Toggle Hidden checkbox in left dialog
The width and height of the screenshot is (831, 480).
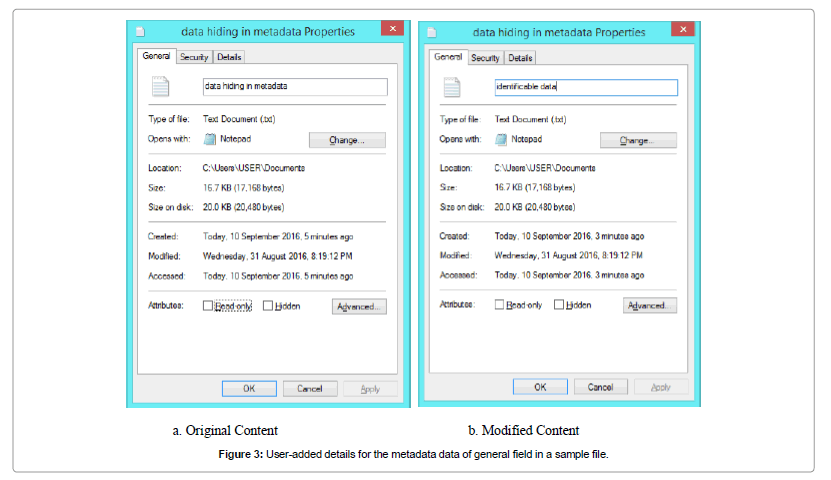[268, 306]
